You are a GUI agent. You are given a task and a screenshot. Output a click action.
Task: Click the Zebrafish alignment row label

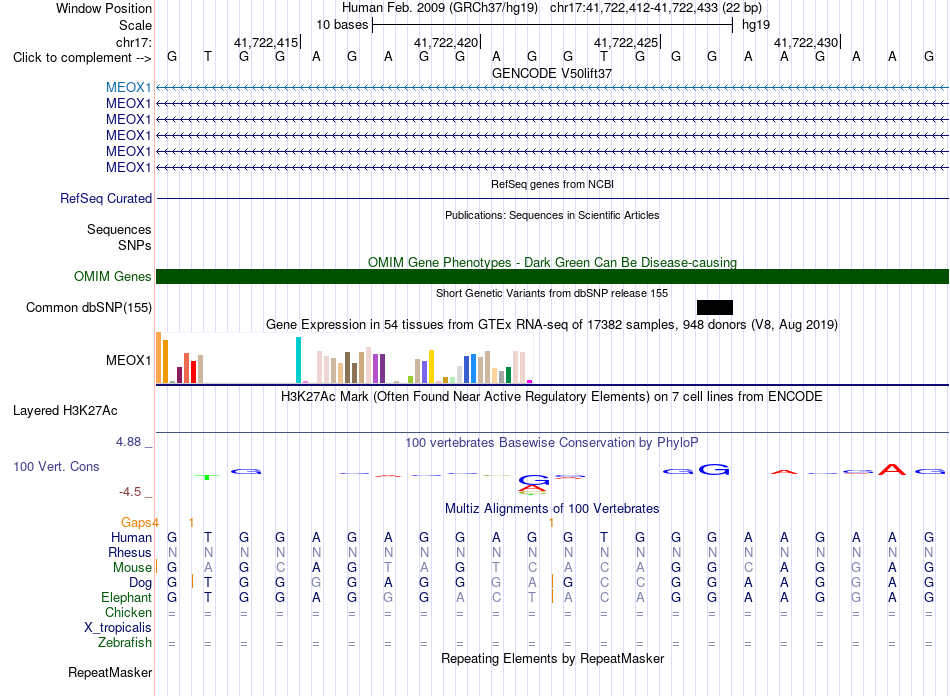(x=125, y=642)
